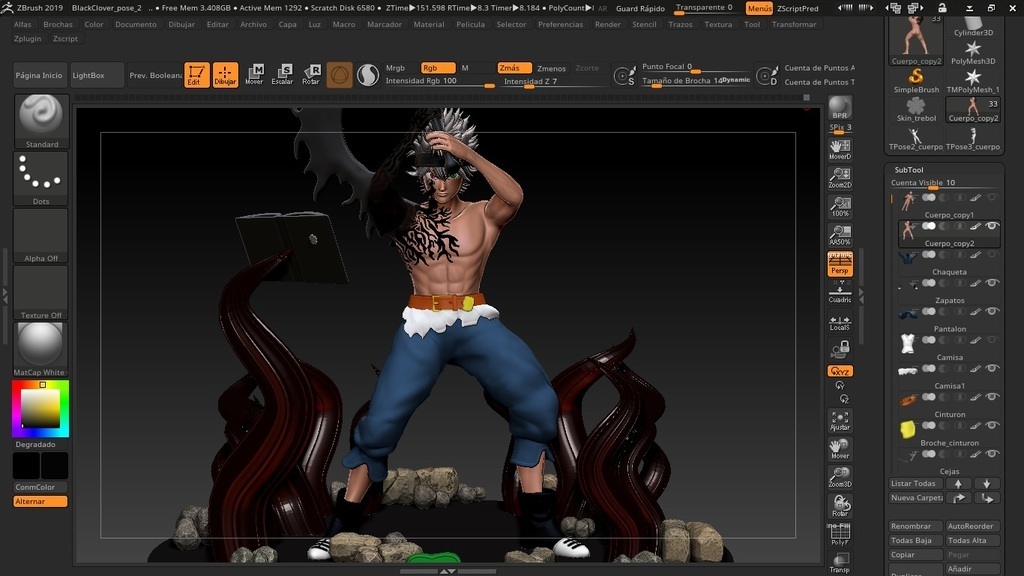Click the AA50% half-size icon
The height and width of the screenshot is (576, 1024).
840,235
